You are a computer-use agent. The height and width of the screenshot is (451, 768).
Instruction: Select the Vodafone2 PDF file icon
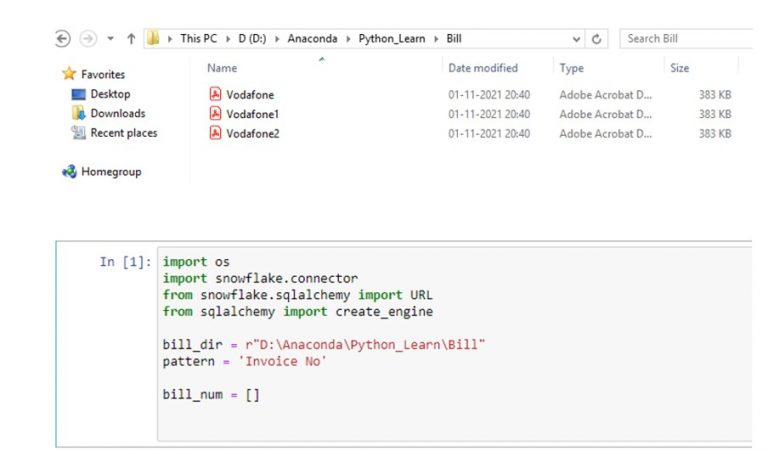tap(214, 133)
